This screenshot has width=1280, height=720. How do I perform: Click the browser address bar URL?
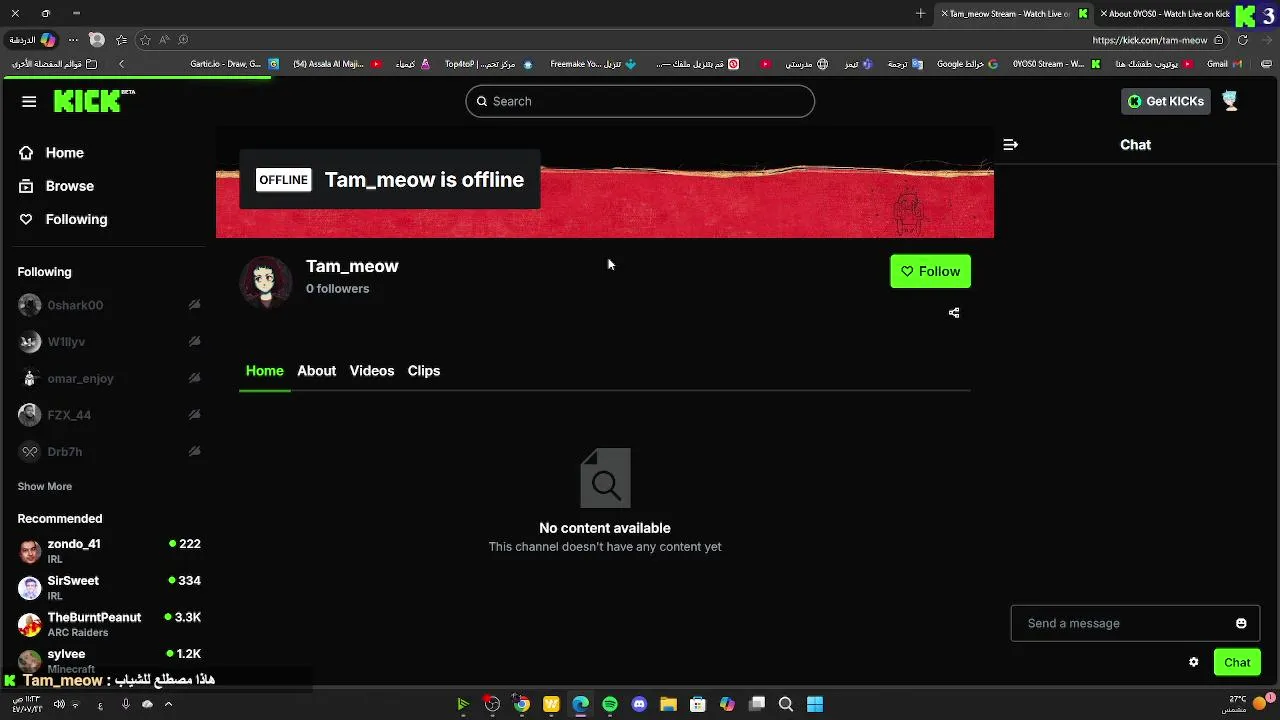click(x=1150, y=40)
